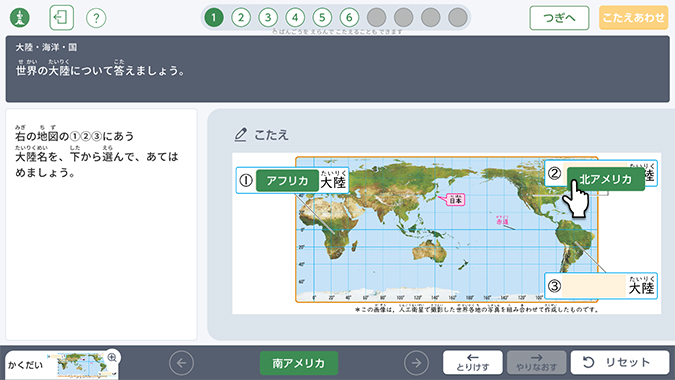Click the circled ① number label
The height and width of the screenshot is (380, 675).
click(x=246, y=180)
